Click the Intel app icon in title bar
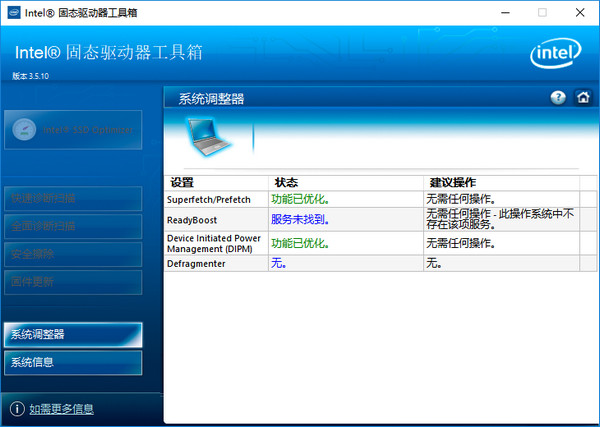This screenshot has width=600, height=427. 14,12
